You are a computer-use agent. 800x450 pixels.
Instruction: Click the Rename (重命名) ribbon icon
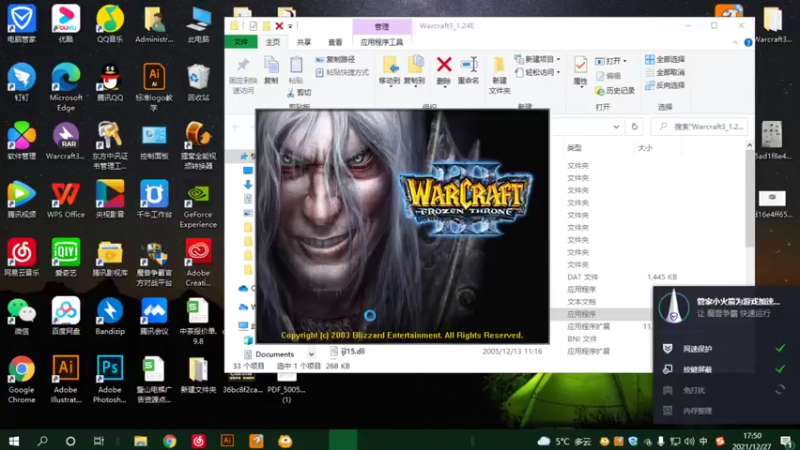468,65
